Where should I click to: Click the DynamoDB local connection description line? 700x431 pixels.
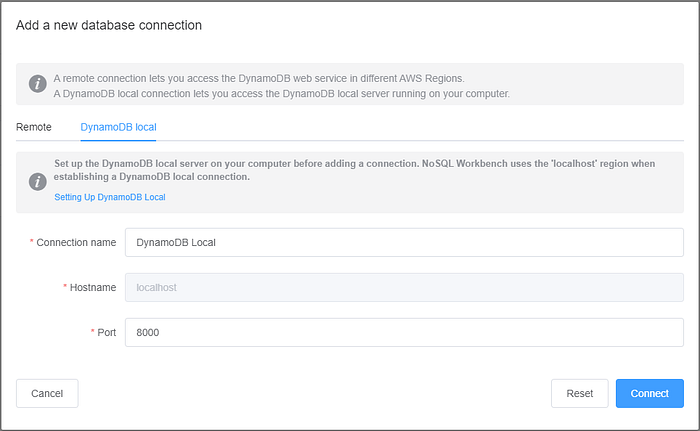281,94
